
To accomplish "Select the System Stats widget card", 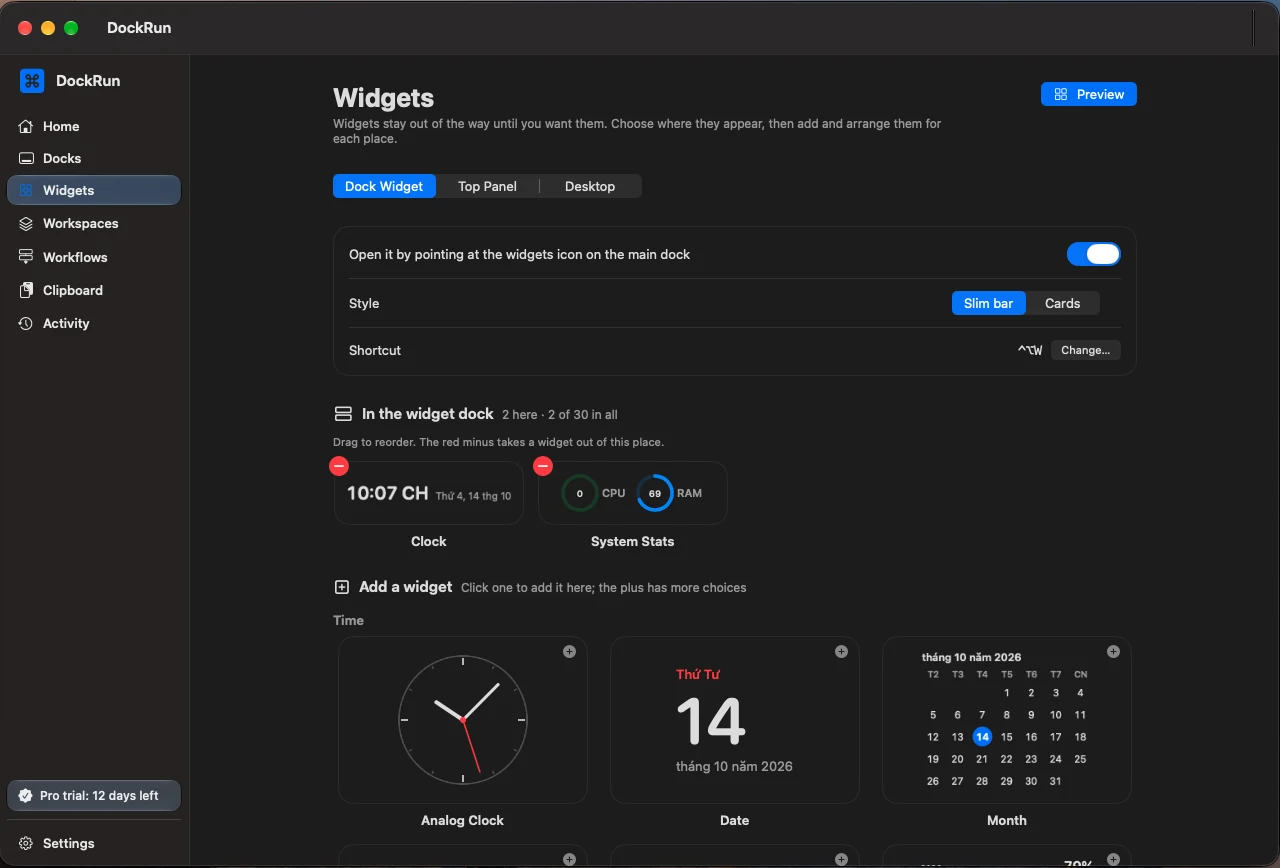I will [x=633, y=493].
